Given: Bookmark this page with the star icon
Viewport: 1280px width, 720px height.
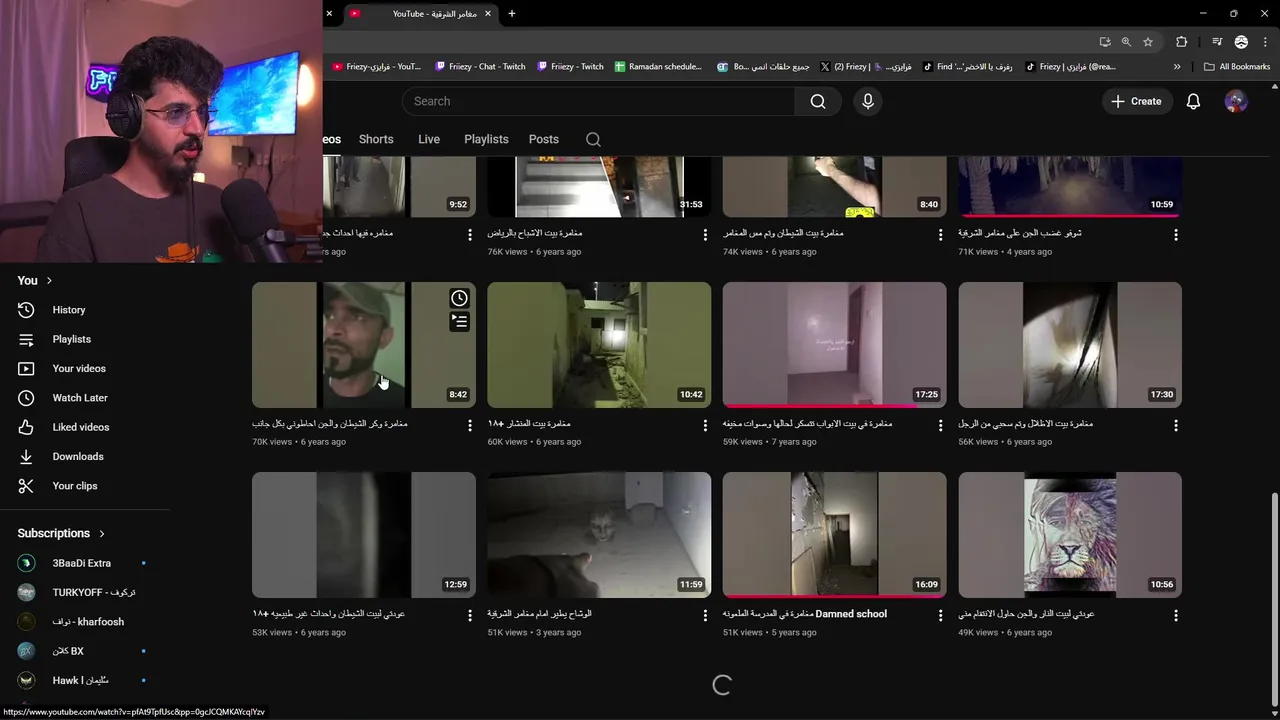Looking at the screenshot, I should click(x=1148, y=42).
